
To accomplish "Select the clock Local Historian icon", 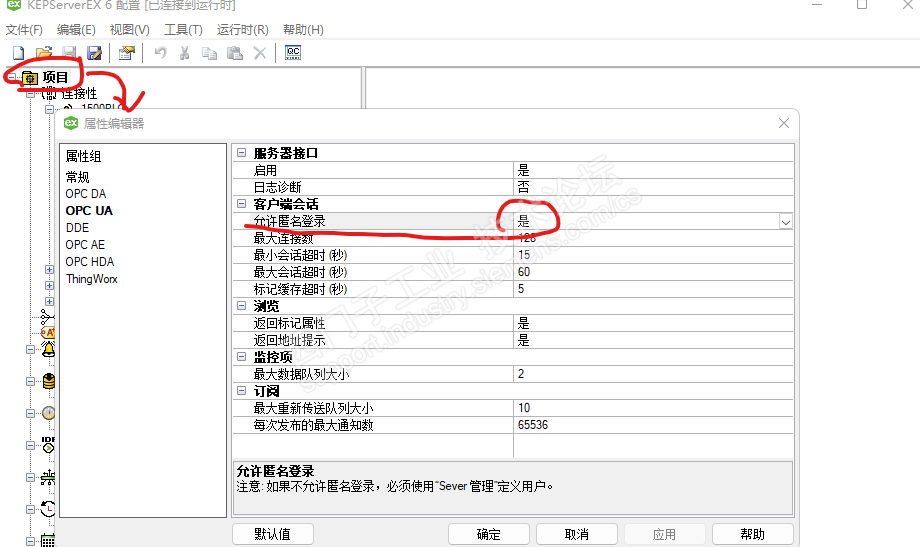I will (48, 509).
